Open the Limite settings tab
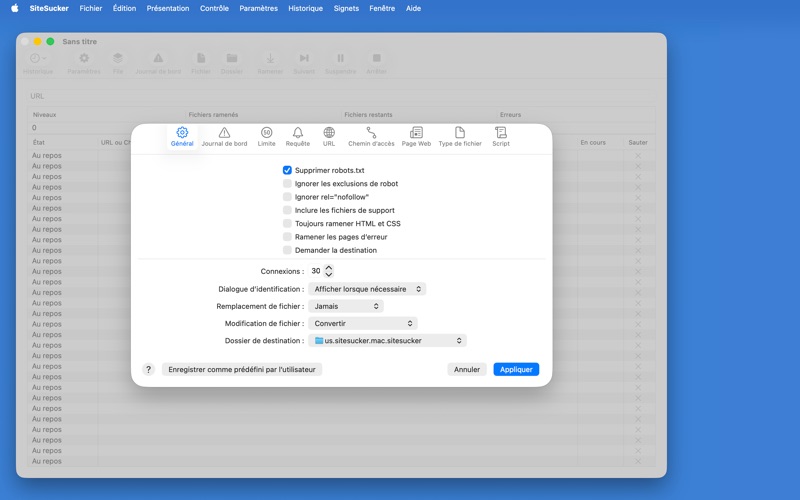This screenshot has height=500, width=800. click(x=266, y=137)
